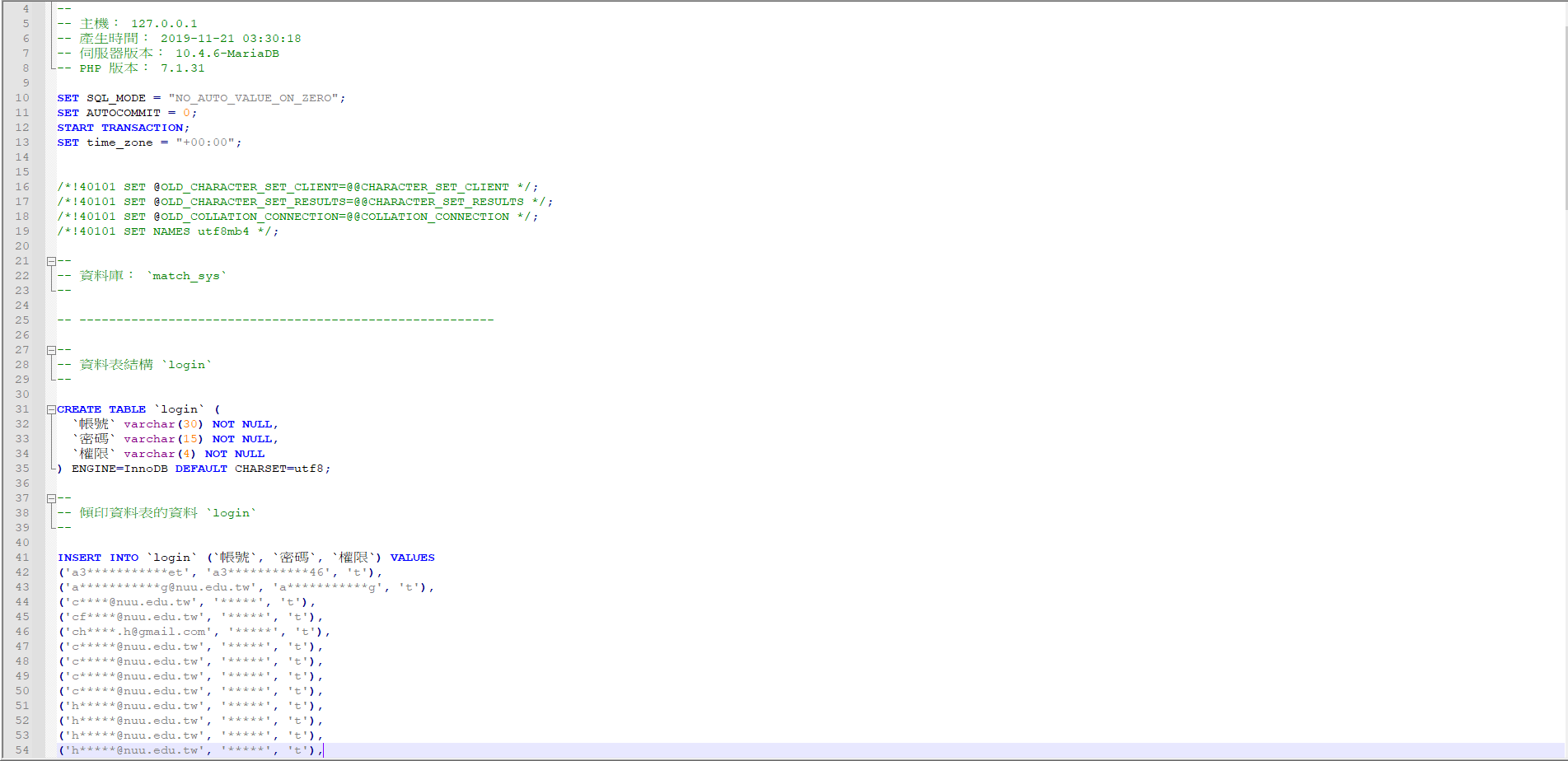Select line via margin number 16

(x=22, y=187)
